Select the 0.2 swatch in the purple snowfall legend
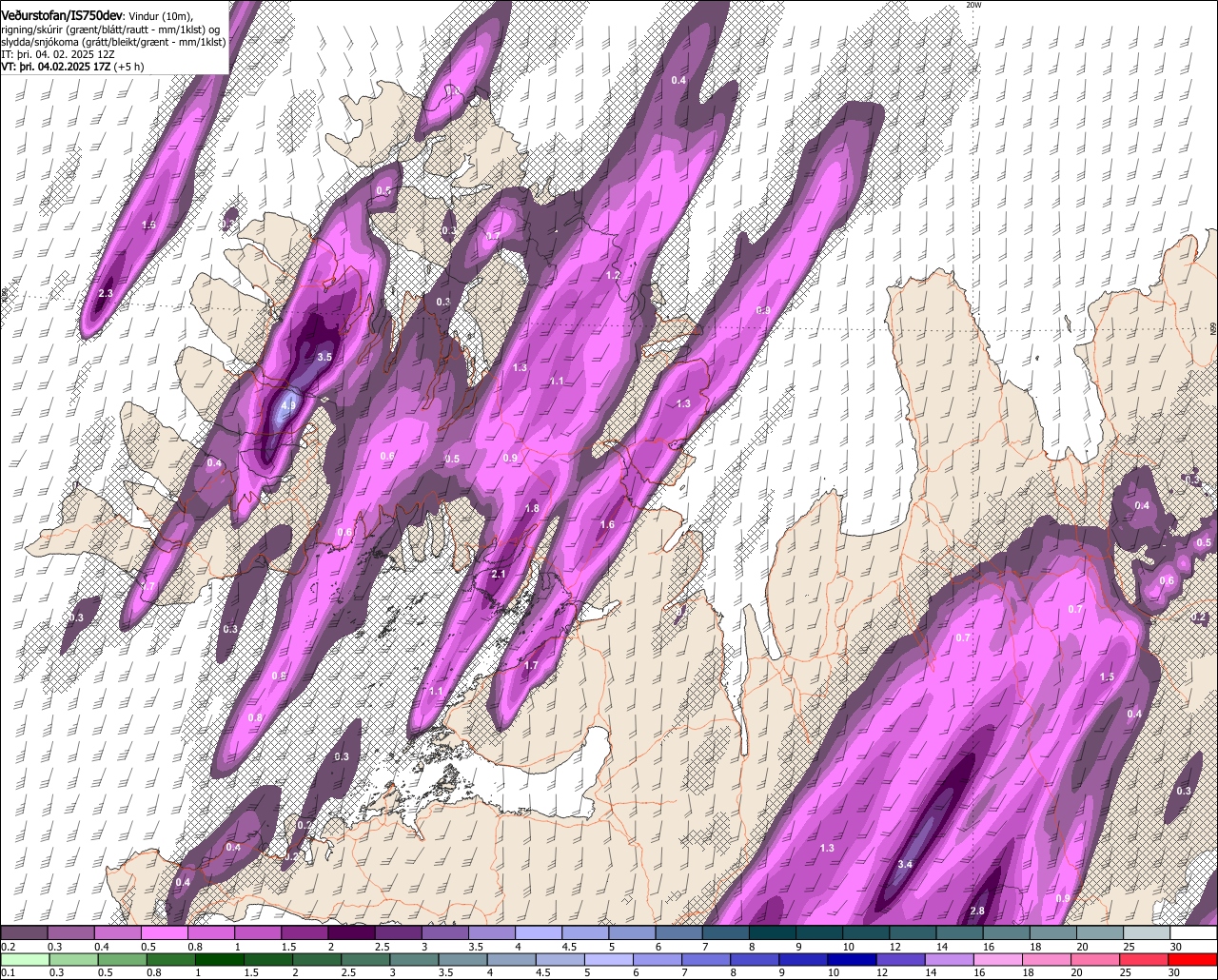The width and height of the screenshot is (1218, 980). [x=24, y=933]
